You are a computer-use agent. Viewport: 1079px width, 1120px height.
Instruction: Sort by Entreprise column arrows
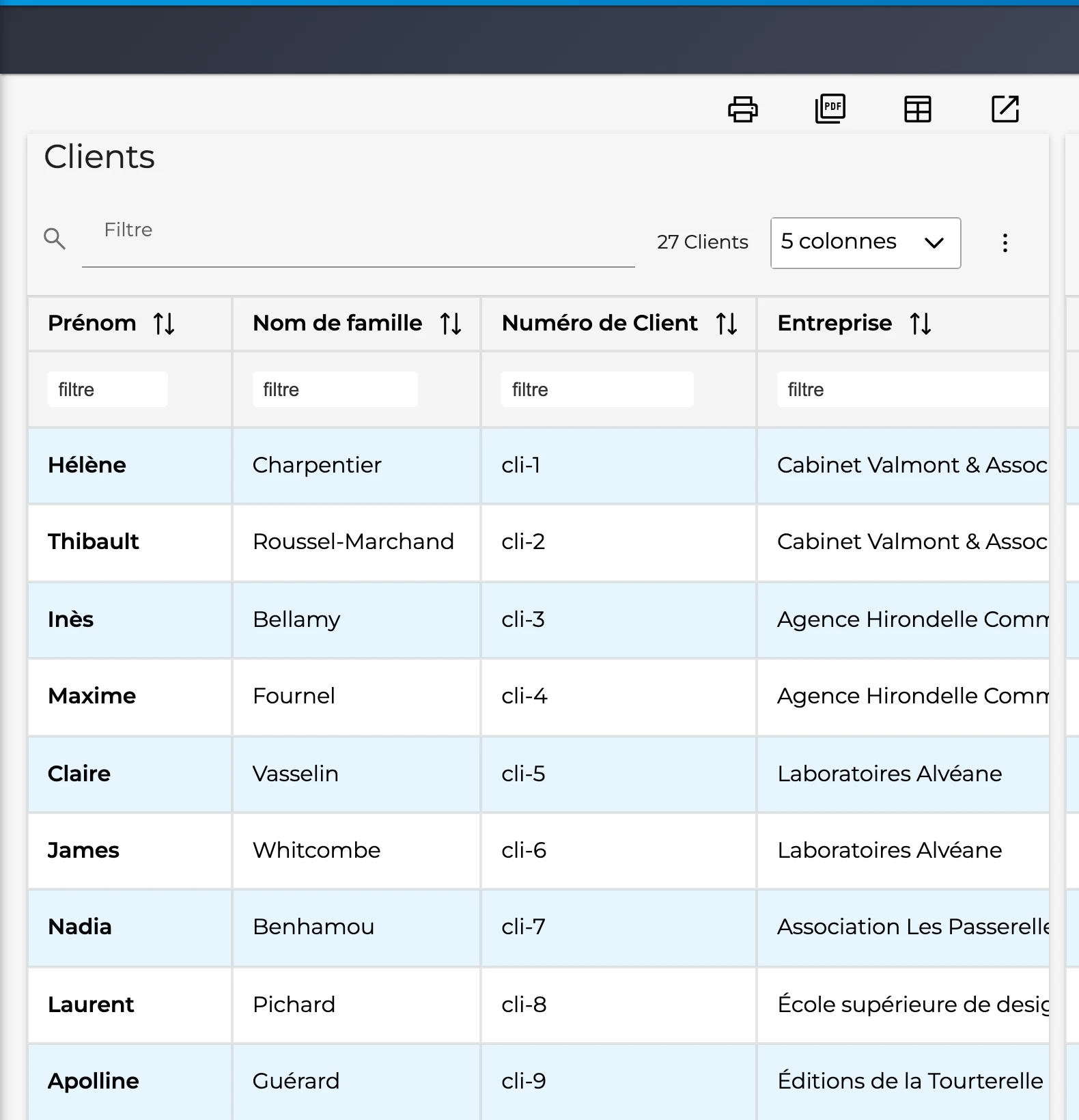[x=921, y=324]
